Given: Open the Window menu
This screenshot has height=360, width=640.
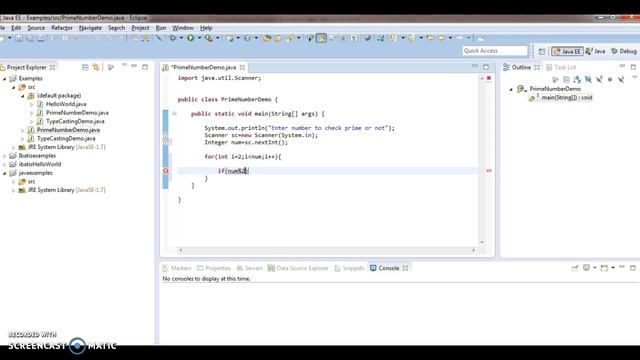Looking at the screenshot, I should (x=183, y=28).
